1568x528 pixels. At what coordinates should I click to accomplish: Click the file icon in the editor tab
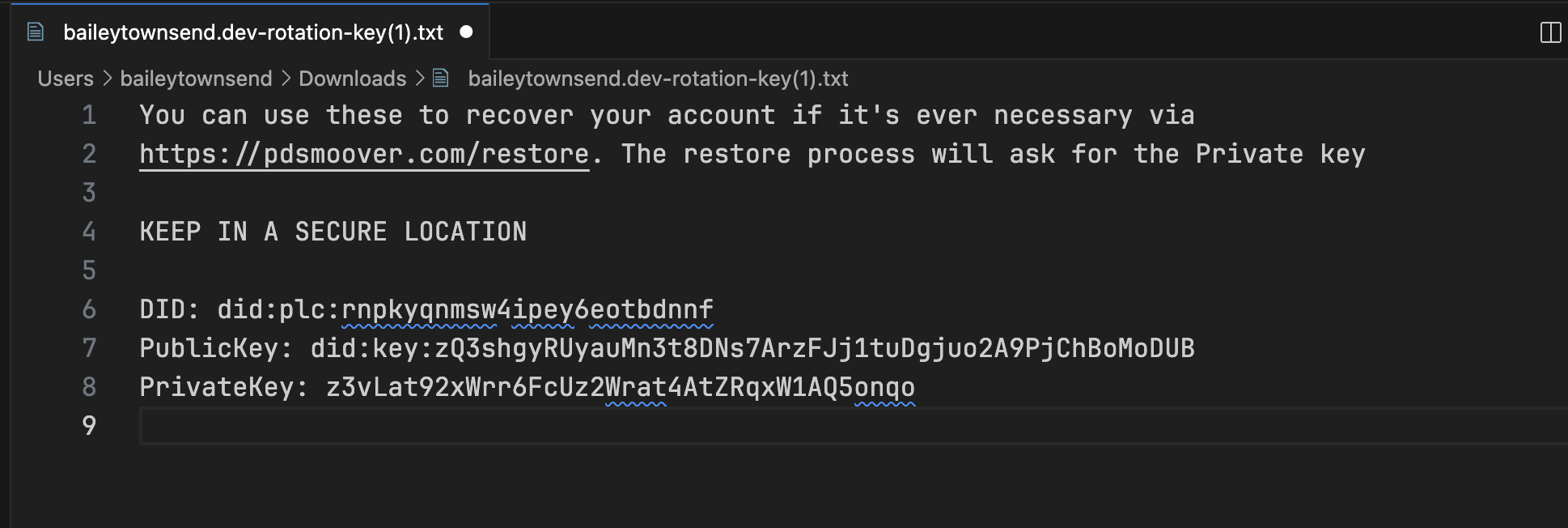click(x=36, y=32)
